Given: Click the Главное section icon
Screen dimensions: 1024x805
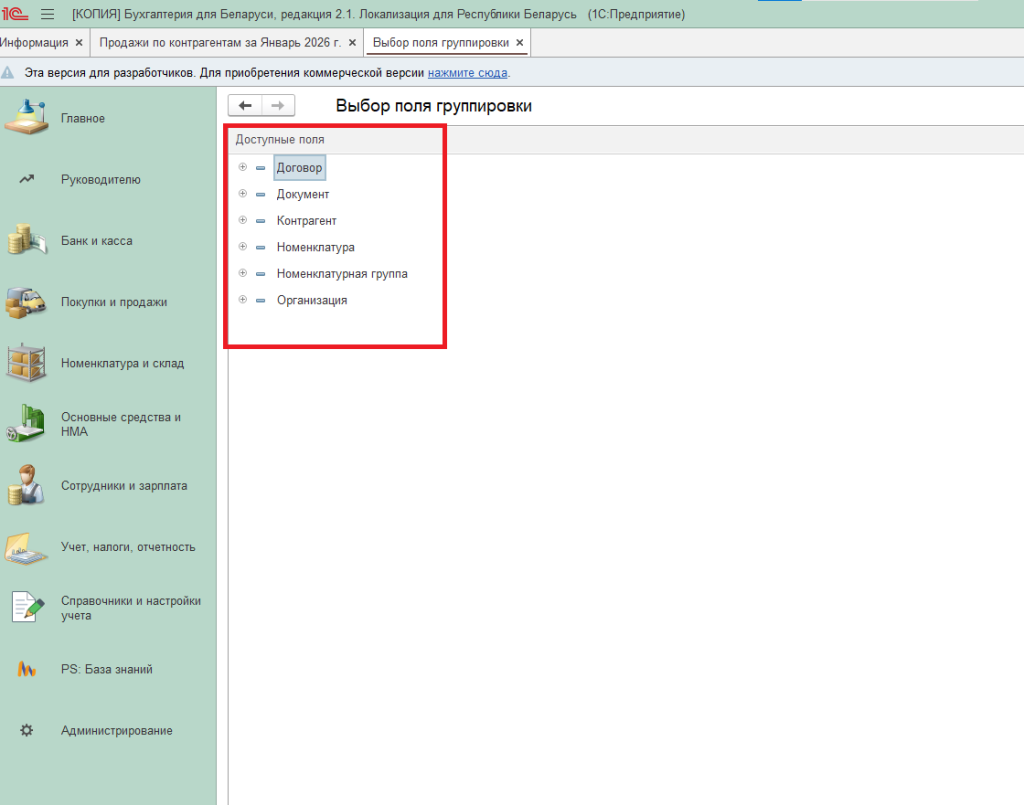Looking at the screenshot, I should (x=27, y=118).
